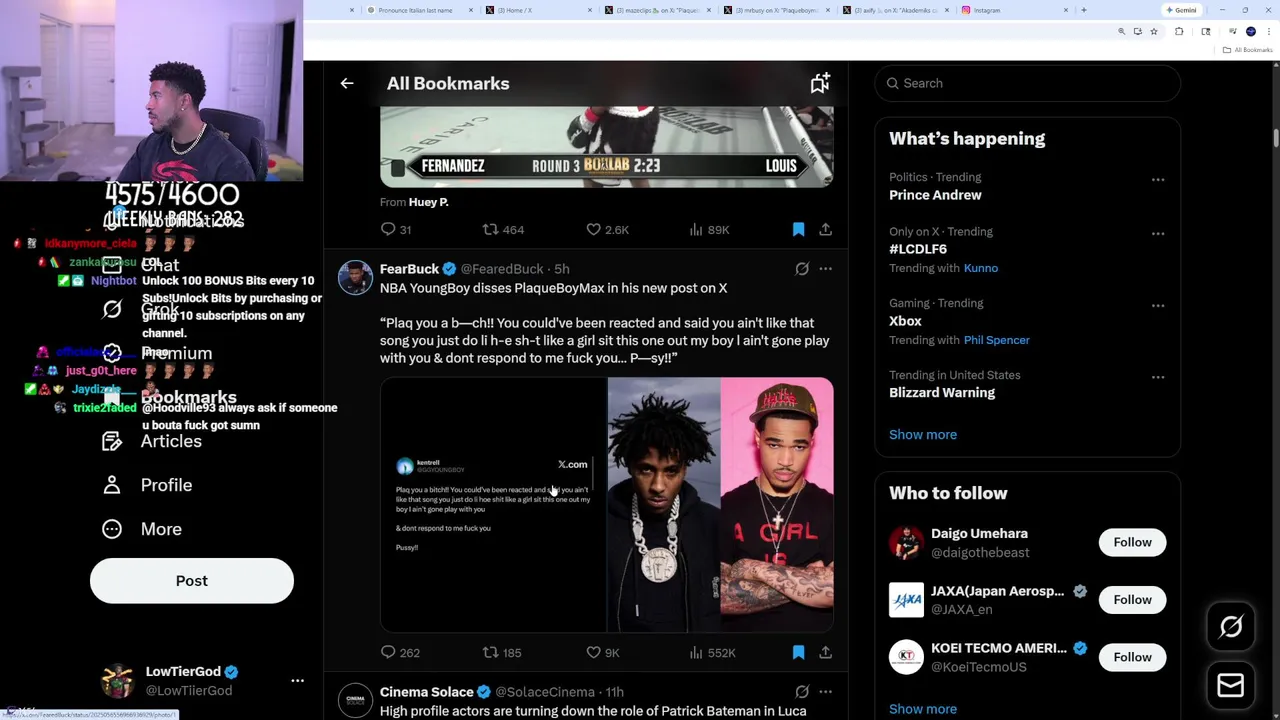Open Daigo Umehara profile avatar
Viewport: 1280px width, 720px height.
point(906,543)
